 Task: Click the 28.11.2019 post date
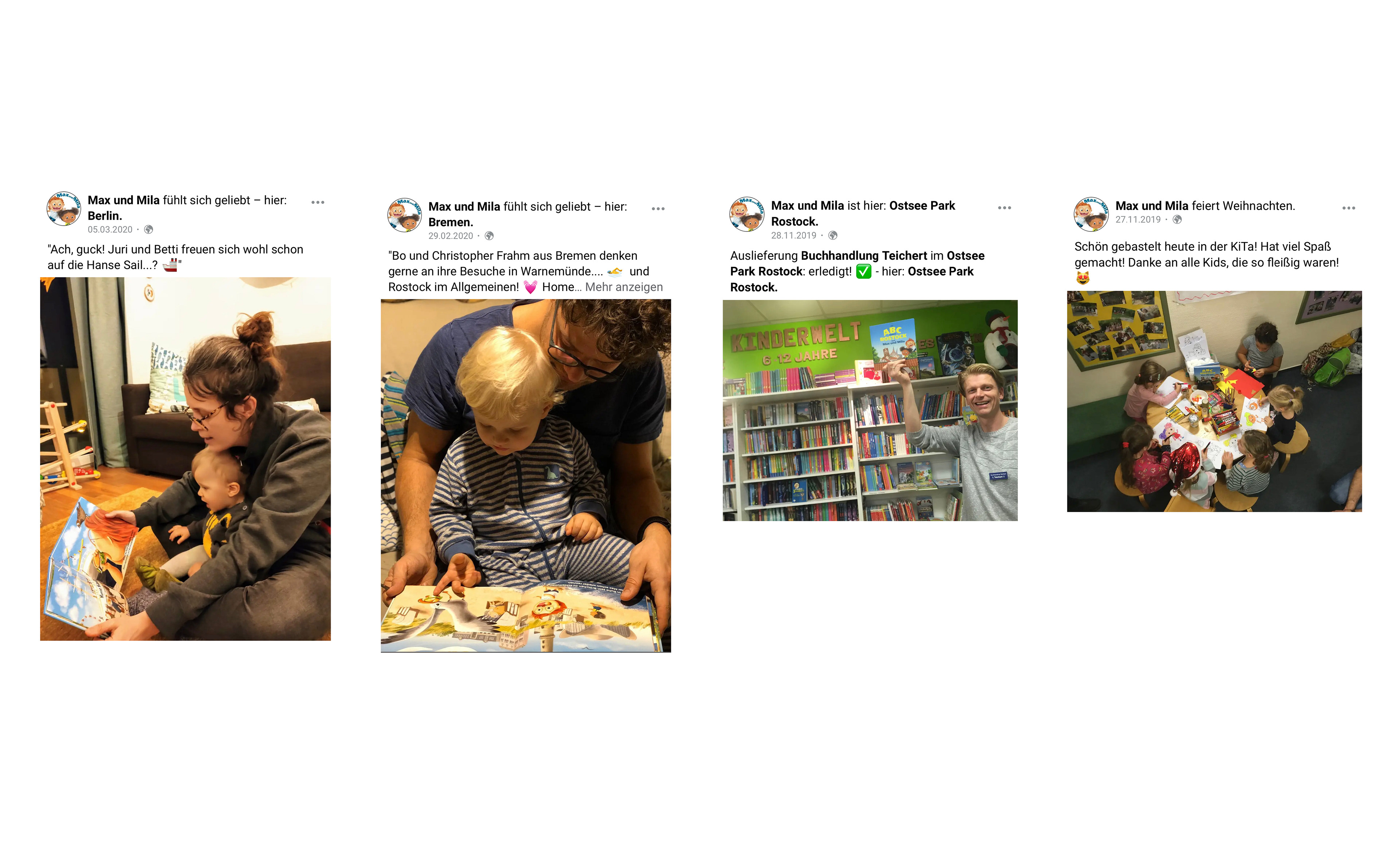coord(793,235)
